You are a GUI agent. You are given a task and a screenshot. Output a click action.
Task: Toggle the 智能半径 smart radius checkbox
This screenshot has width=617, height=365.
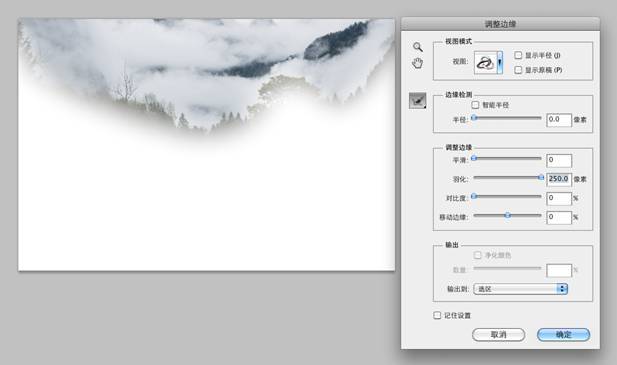pos(475,105)
